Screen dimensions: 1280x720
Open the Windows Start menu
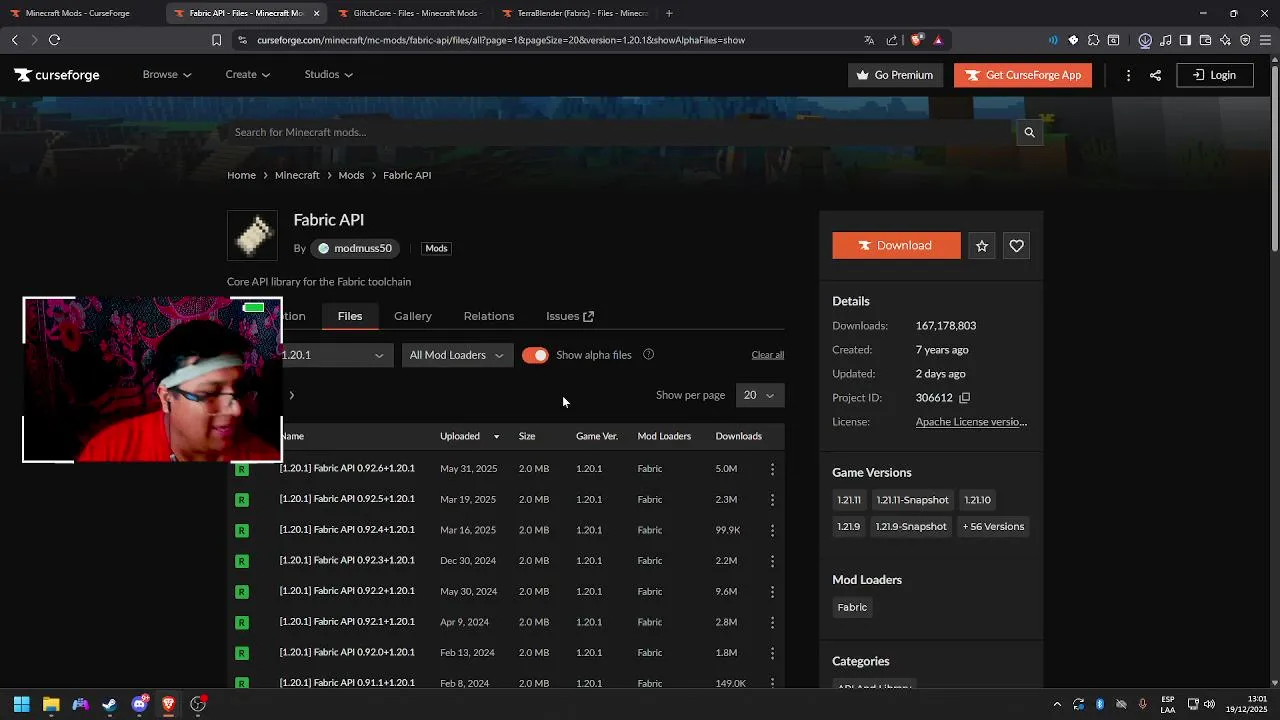[x=22, y=704]
